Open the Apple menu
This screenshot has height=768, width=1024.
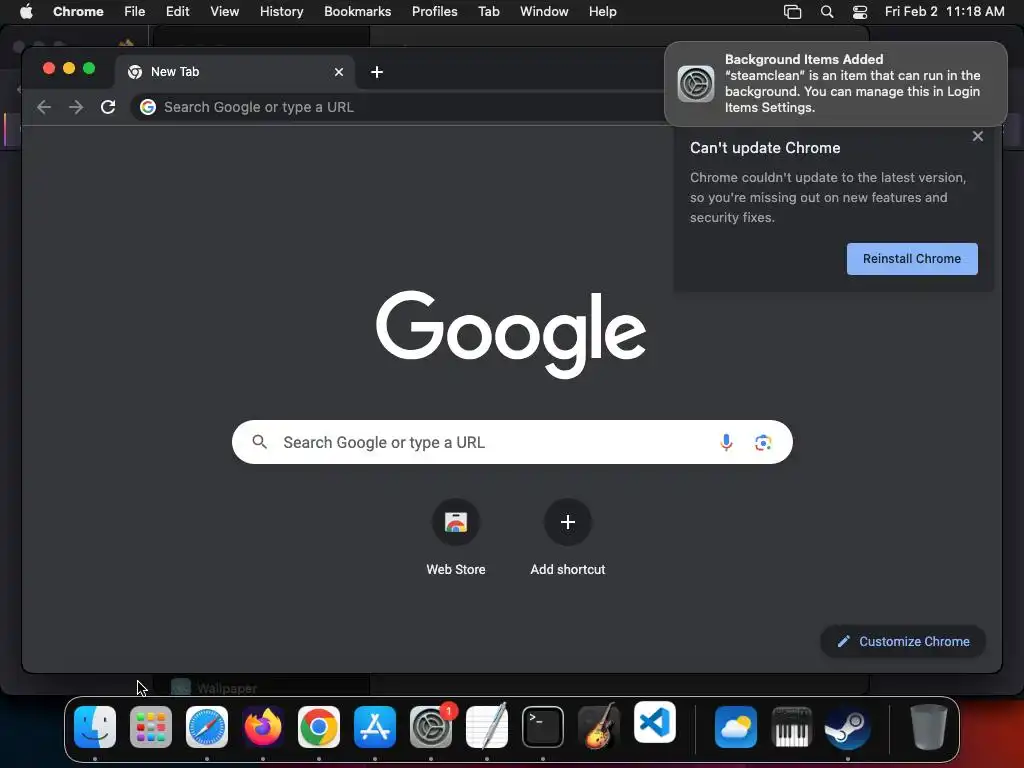(x=26, y=11)
